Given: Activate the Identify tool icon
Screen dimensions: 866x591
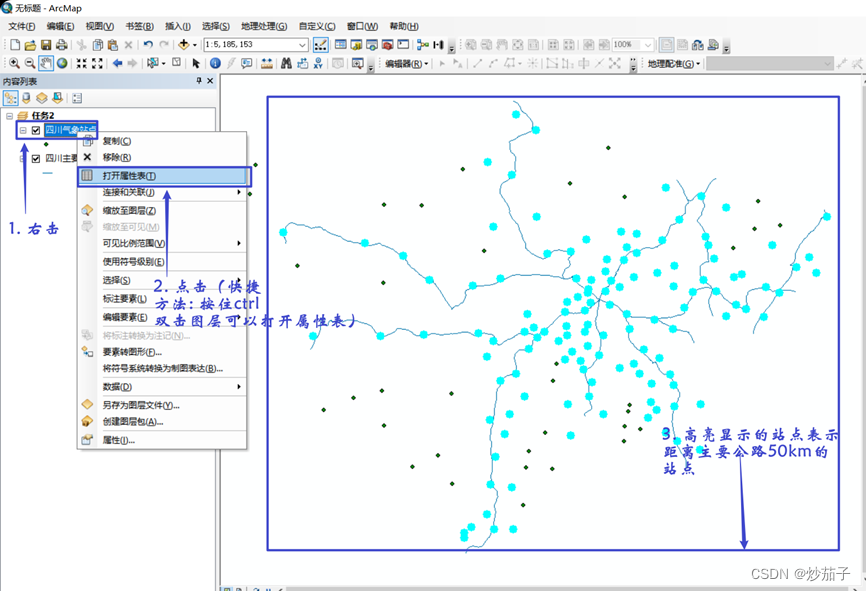Looking at the screenshot, I should 215,64.
